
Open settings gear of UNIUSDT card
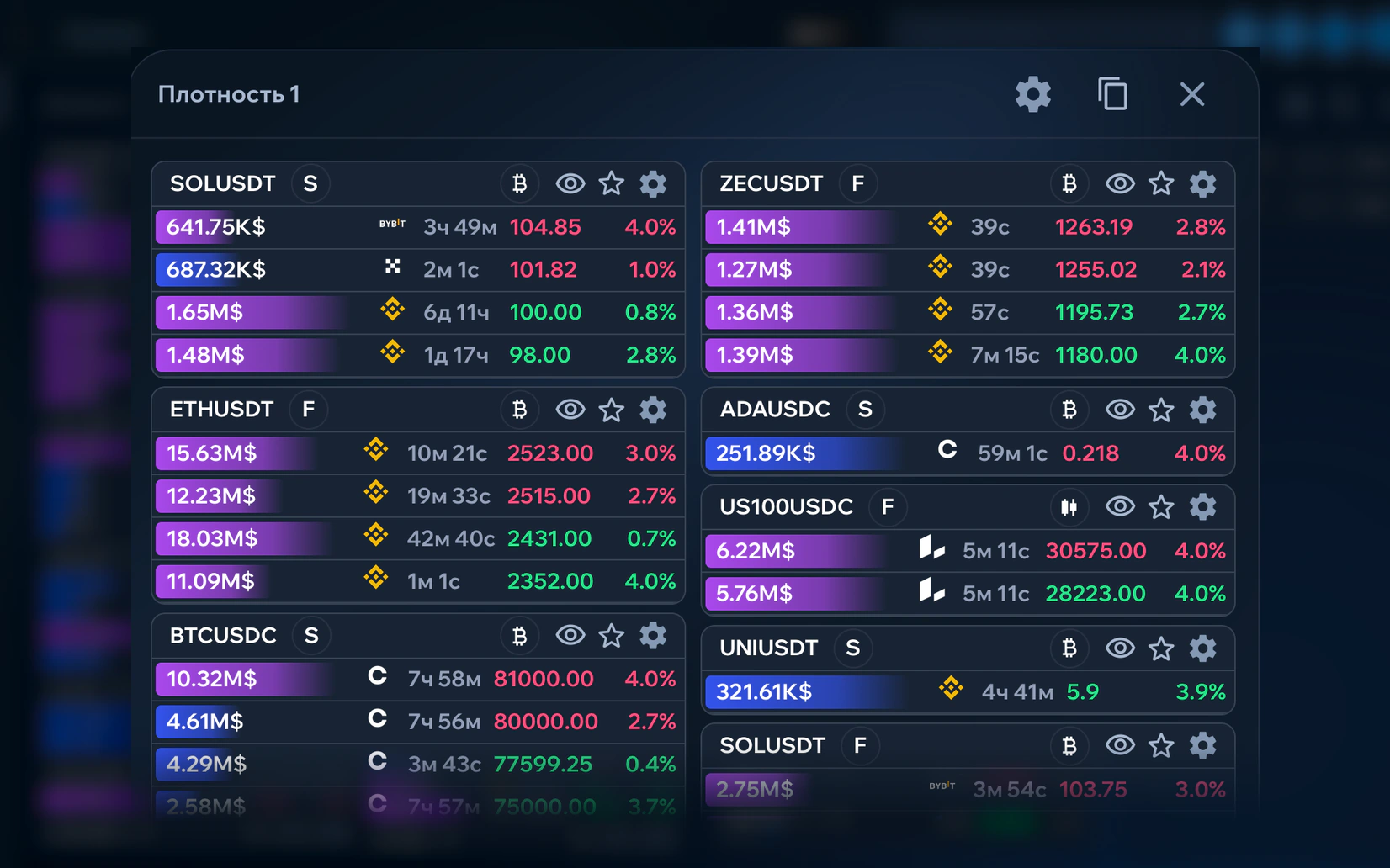(1202, 648)
